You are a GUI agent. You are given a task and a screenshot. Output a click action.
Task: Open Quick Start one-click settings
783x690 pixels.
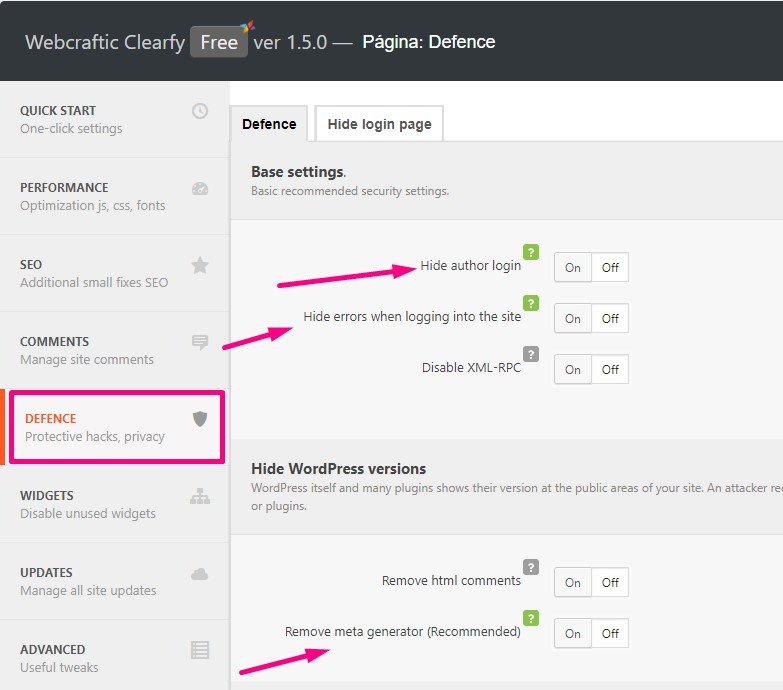pos(115,119)
